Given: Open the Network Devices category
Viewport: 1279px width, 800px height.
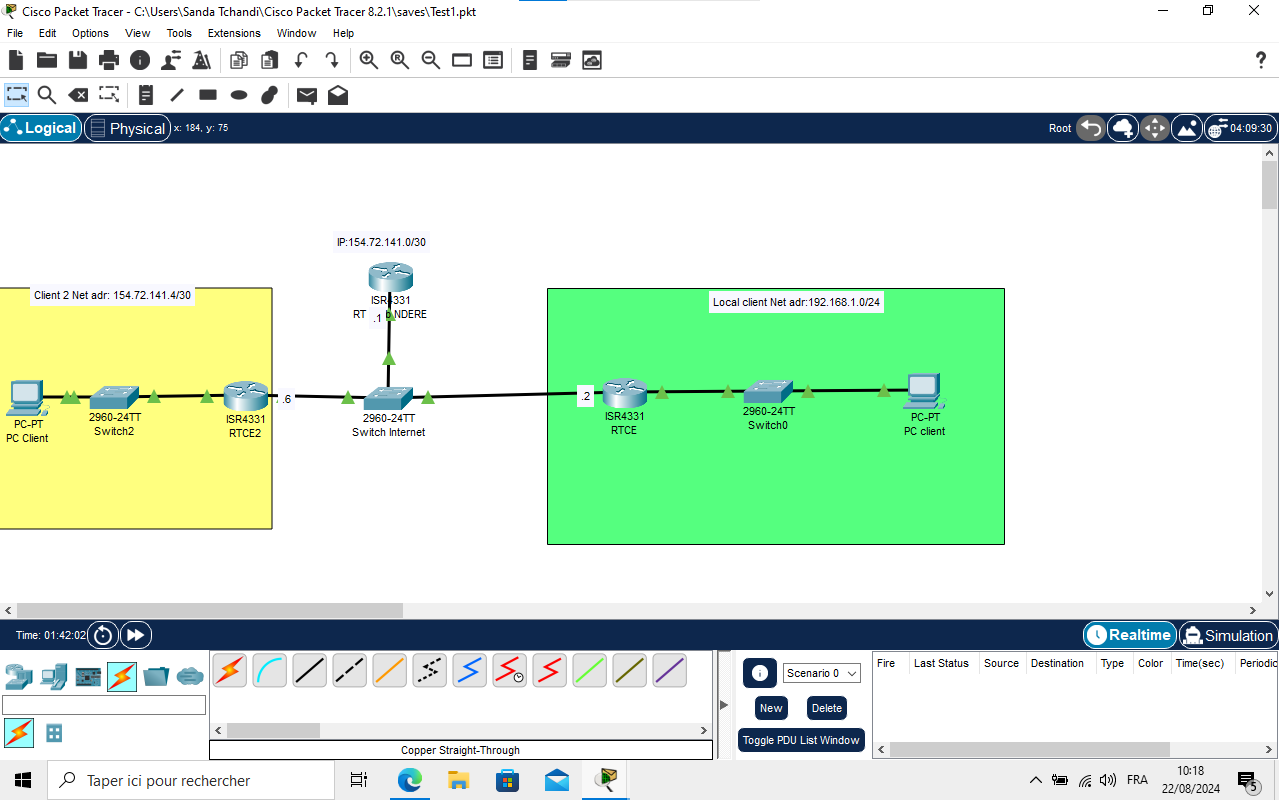Looking at the screenshot, I should [x=19, y=677].
